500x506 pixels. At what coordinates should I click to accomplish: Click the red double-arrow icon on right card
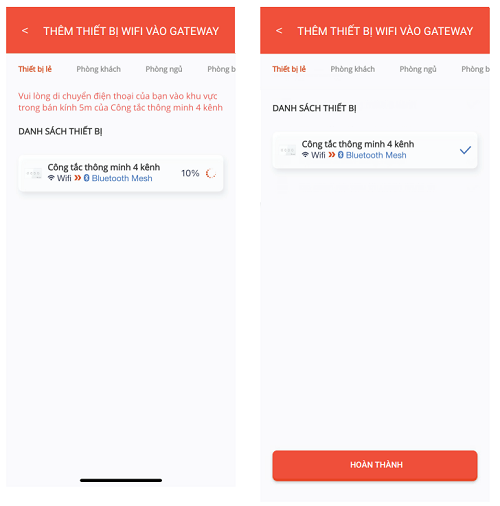pyautogui.click(x=332, y=155)
